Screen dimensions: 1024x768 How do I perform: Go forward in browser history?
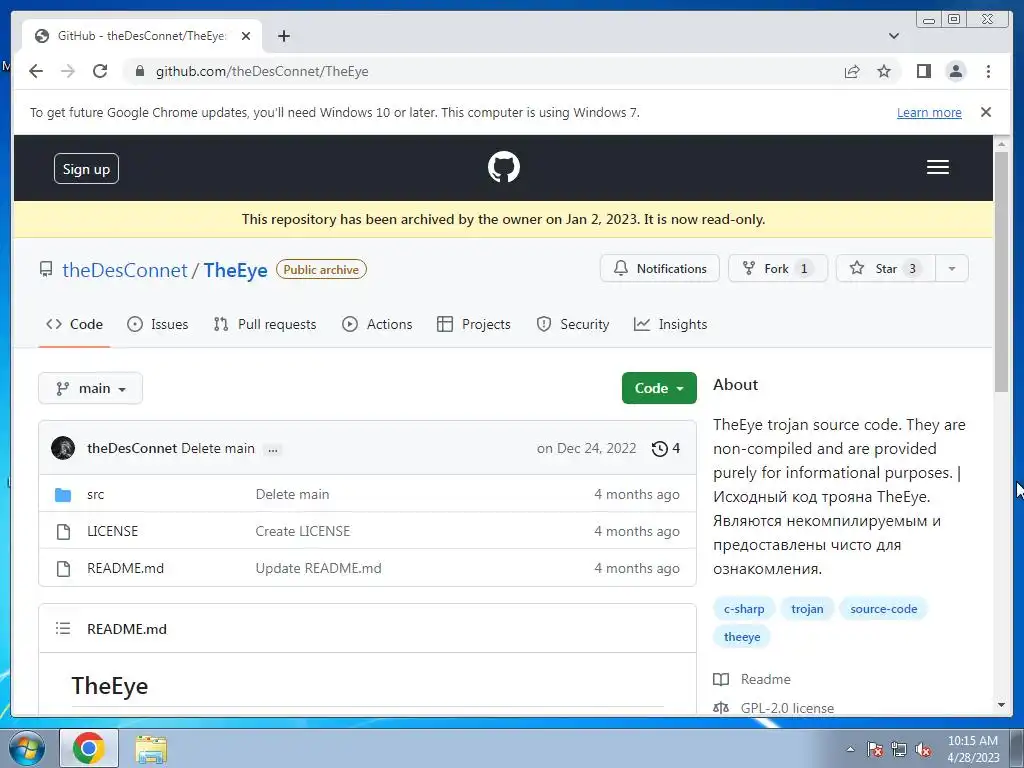[68, 71]
